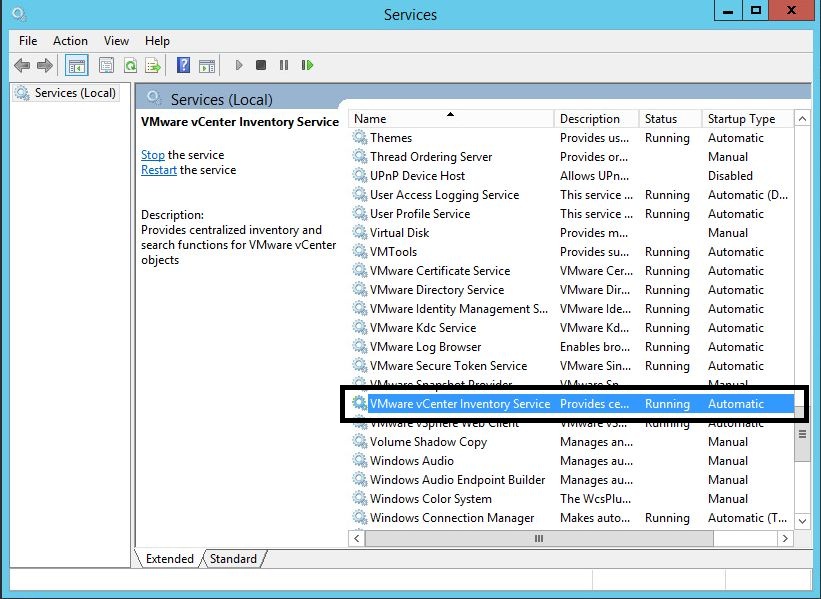Click the Back arrow in toolbar
Viewport: 821px width, 599px height.
pos(22,66)
